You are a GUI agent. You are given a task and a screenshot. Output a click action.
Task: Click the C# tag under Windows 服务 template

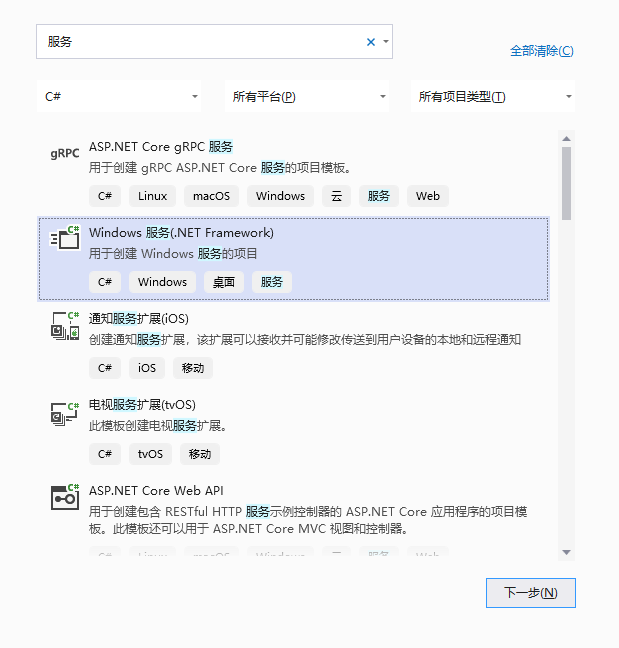point(105,282)
